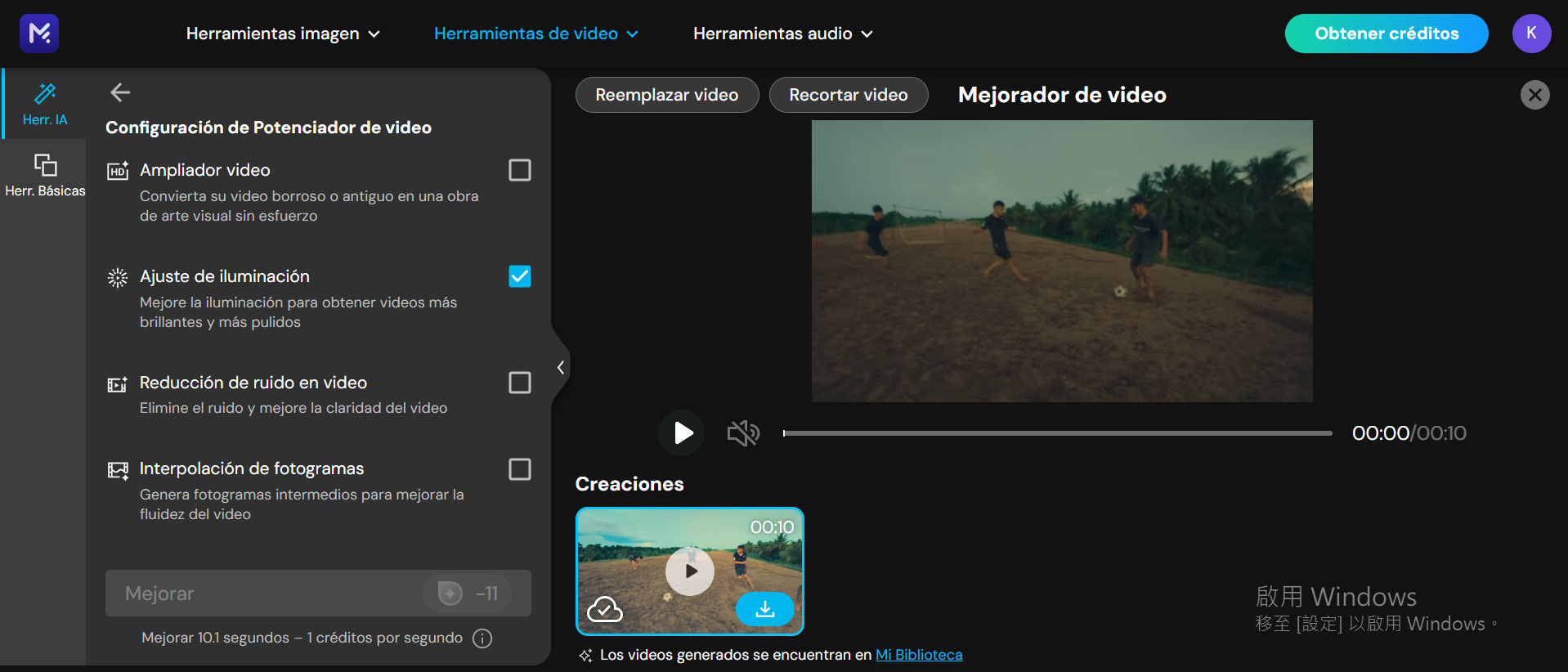Click the Mejorador de video heading
The image size is (1568, 672).
1062,95
